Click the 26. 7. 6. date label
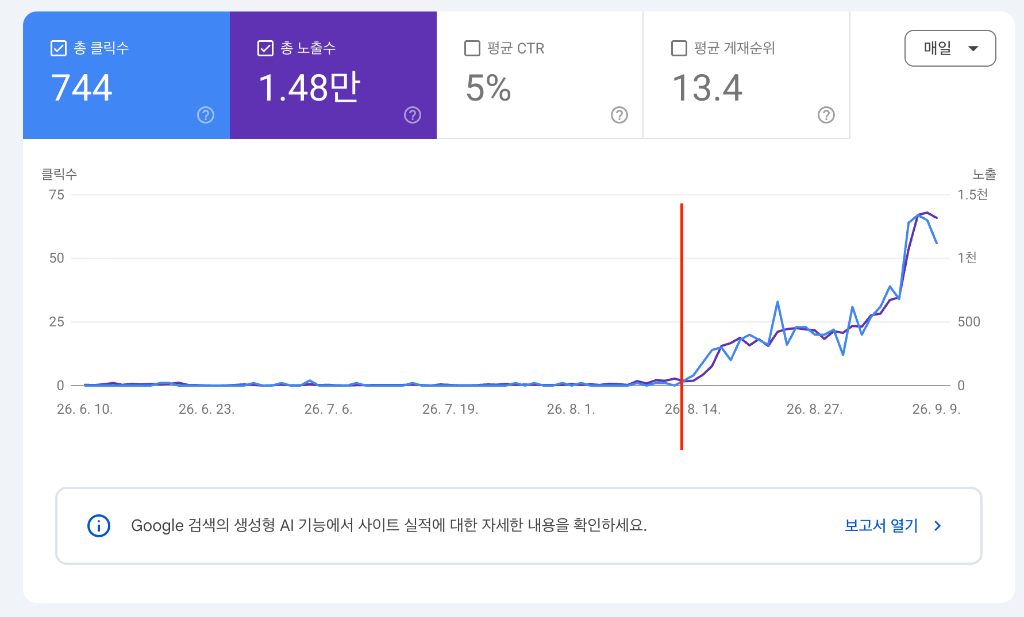The height and width of the screenshot is (617, 1024). coord(328,409)
